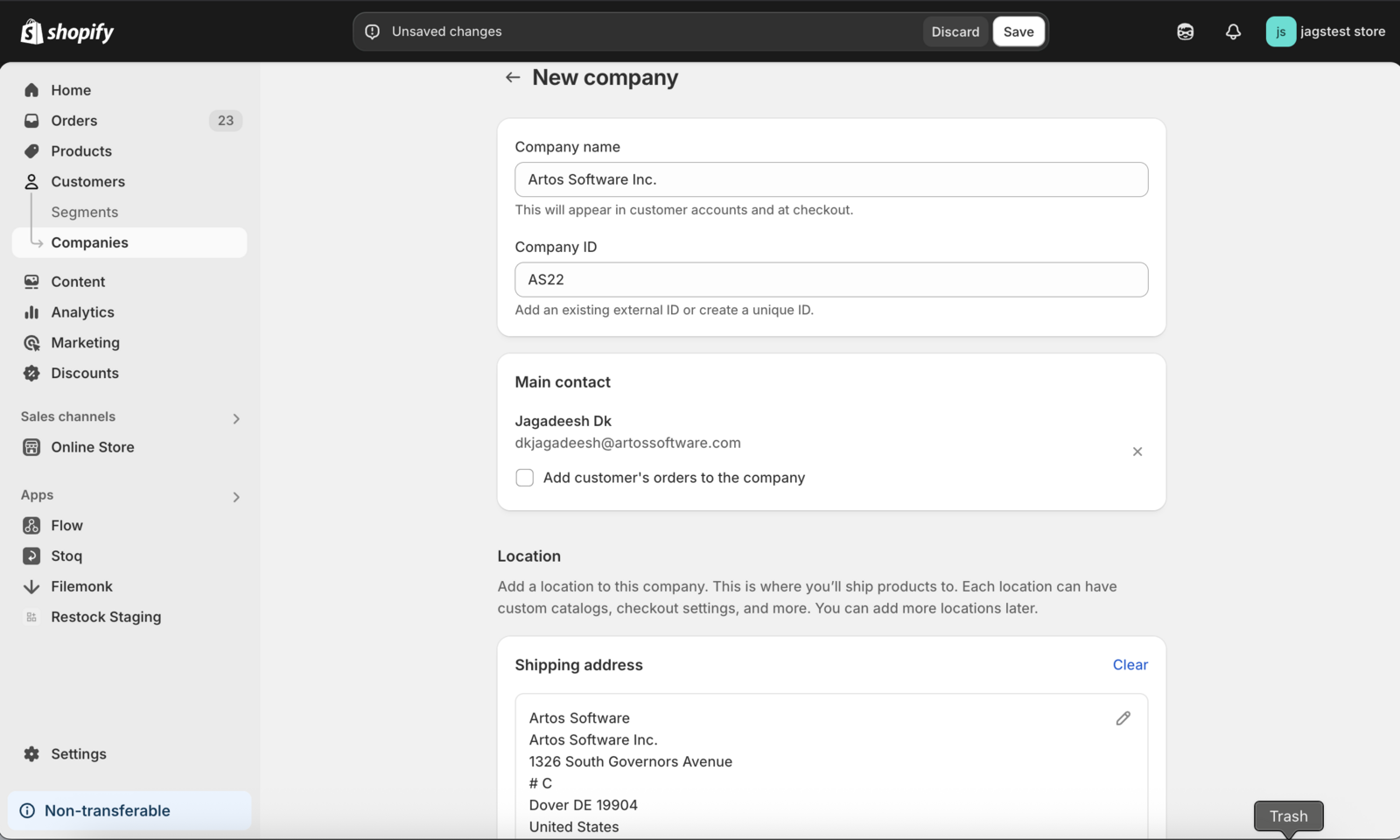Click the Trash tooltip button

1289,816
